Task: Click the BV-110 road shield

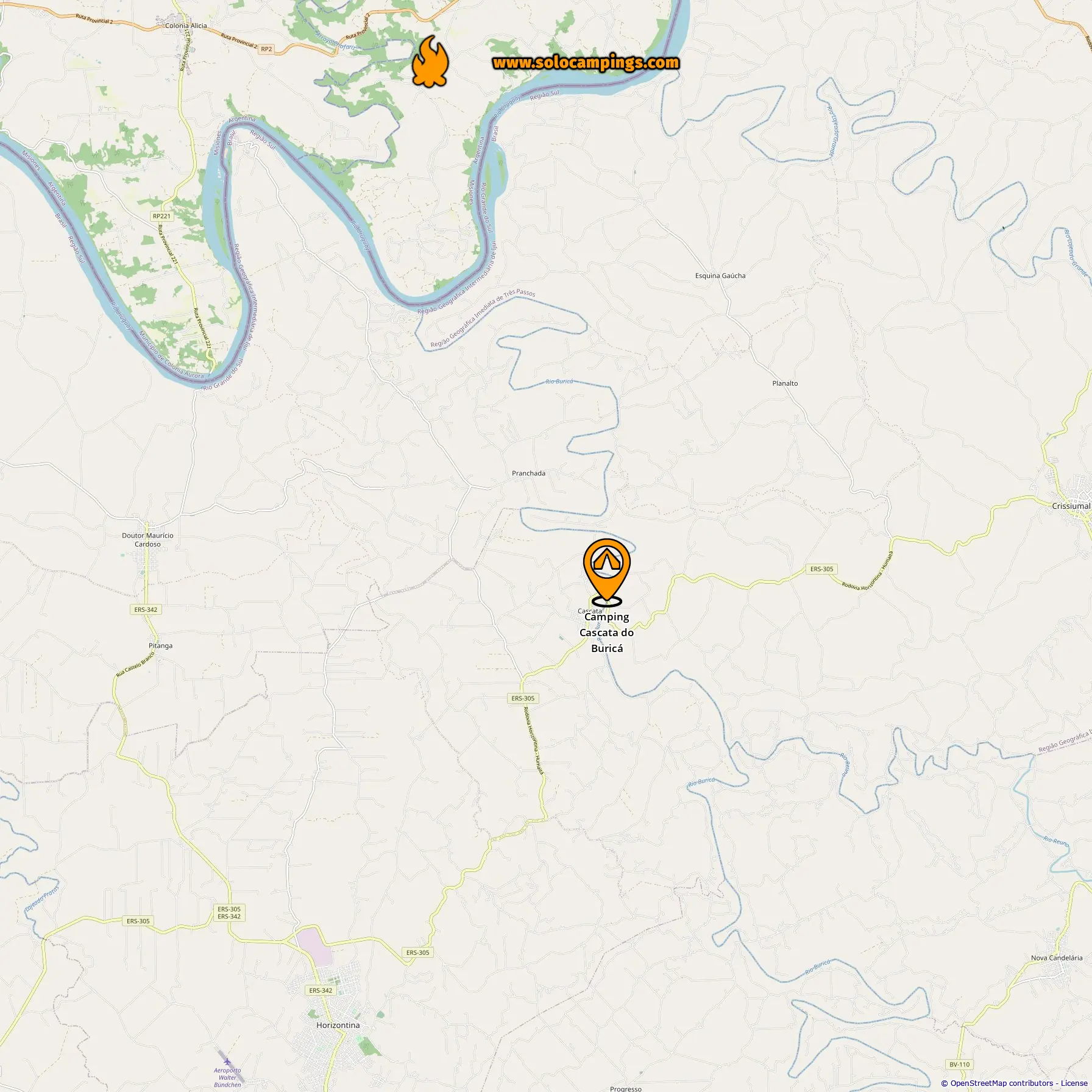Action: point(959,1065)
